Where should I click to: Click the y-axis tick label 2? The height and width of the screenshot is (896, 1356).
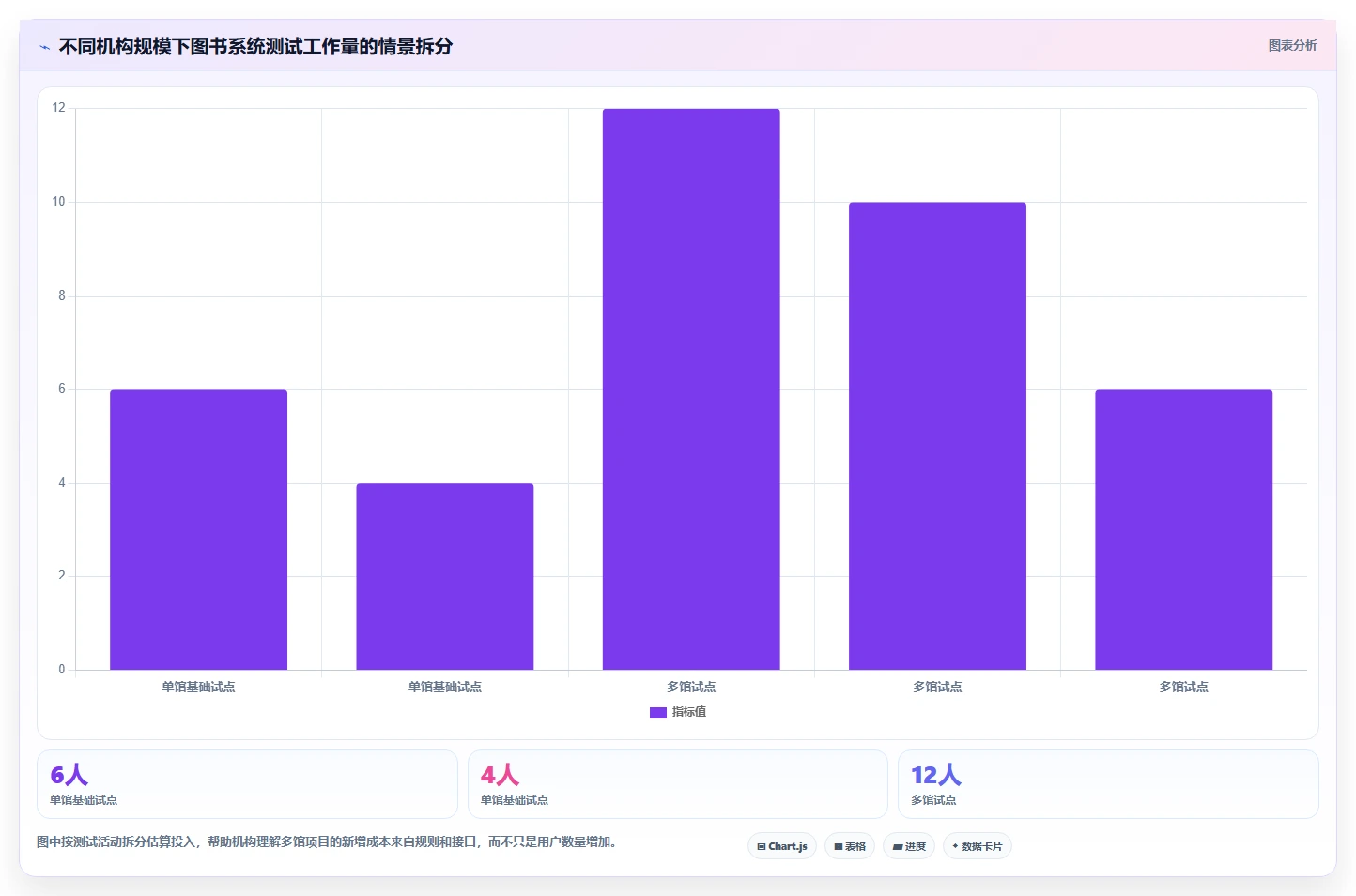(62, 576)
